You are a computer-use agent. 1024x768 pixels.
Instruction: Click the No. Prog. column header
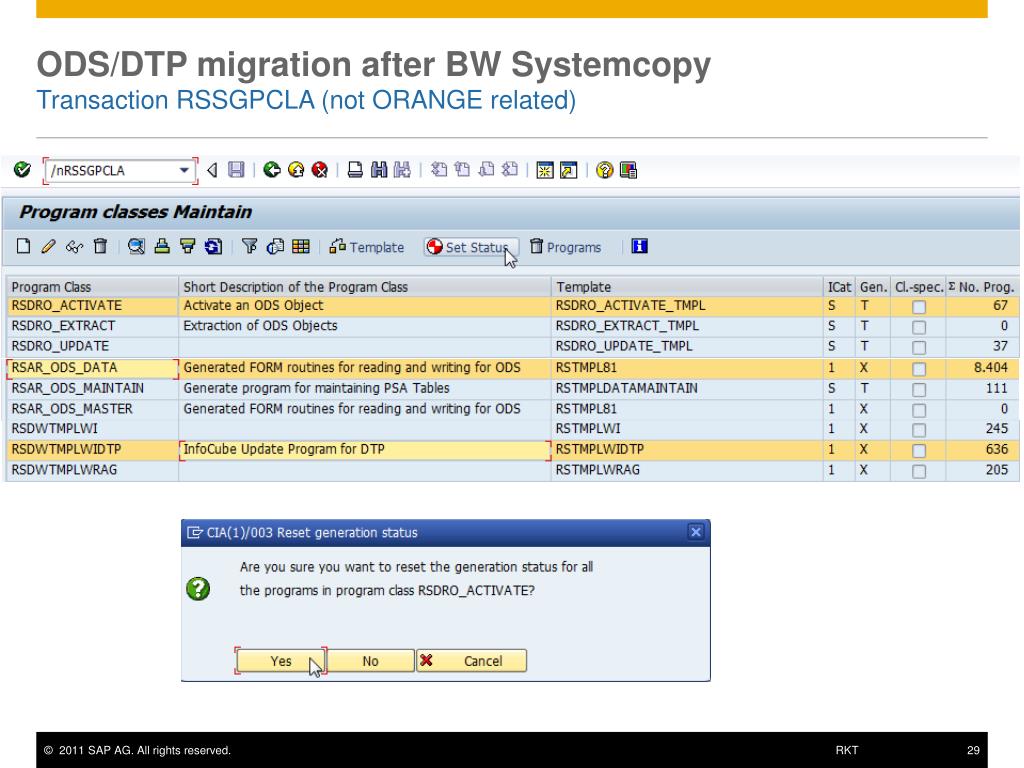(x=982, y=287)
